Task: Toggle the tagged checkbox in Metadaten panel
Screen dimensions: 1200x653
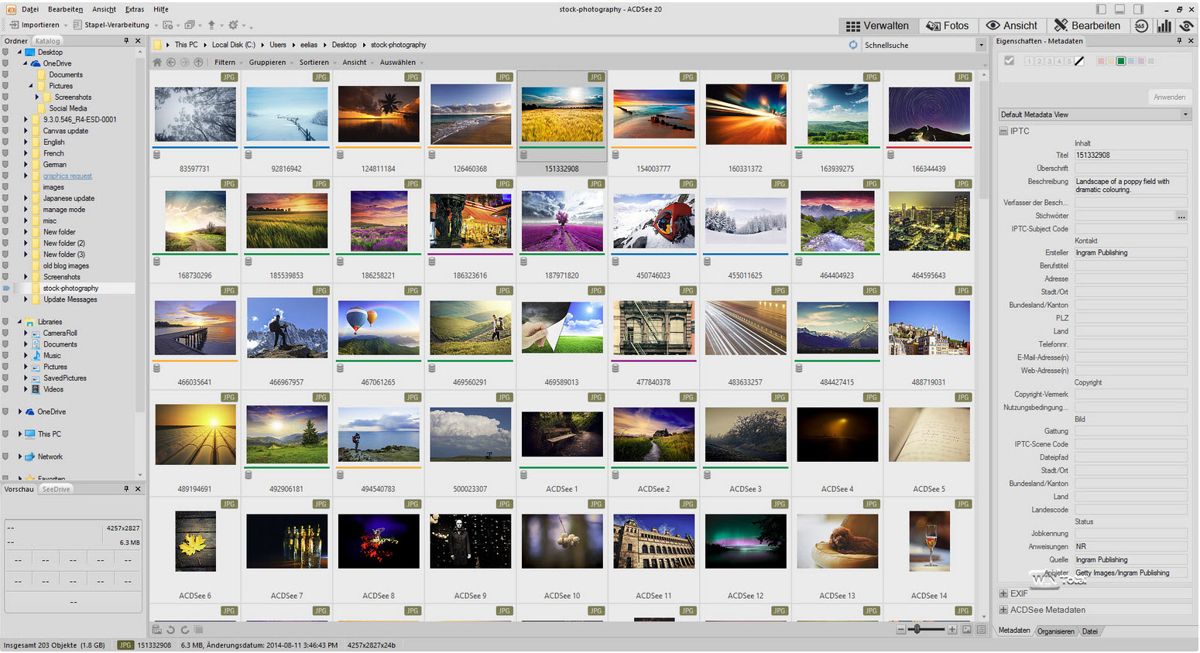Action: click(1009, 61)
